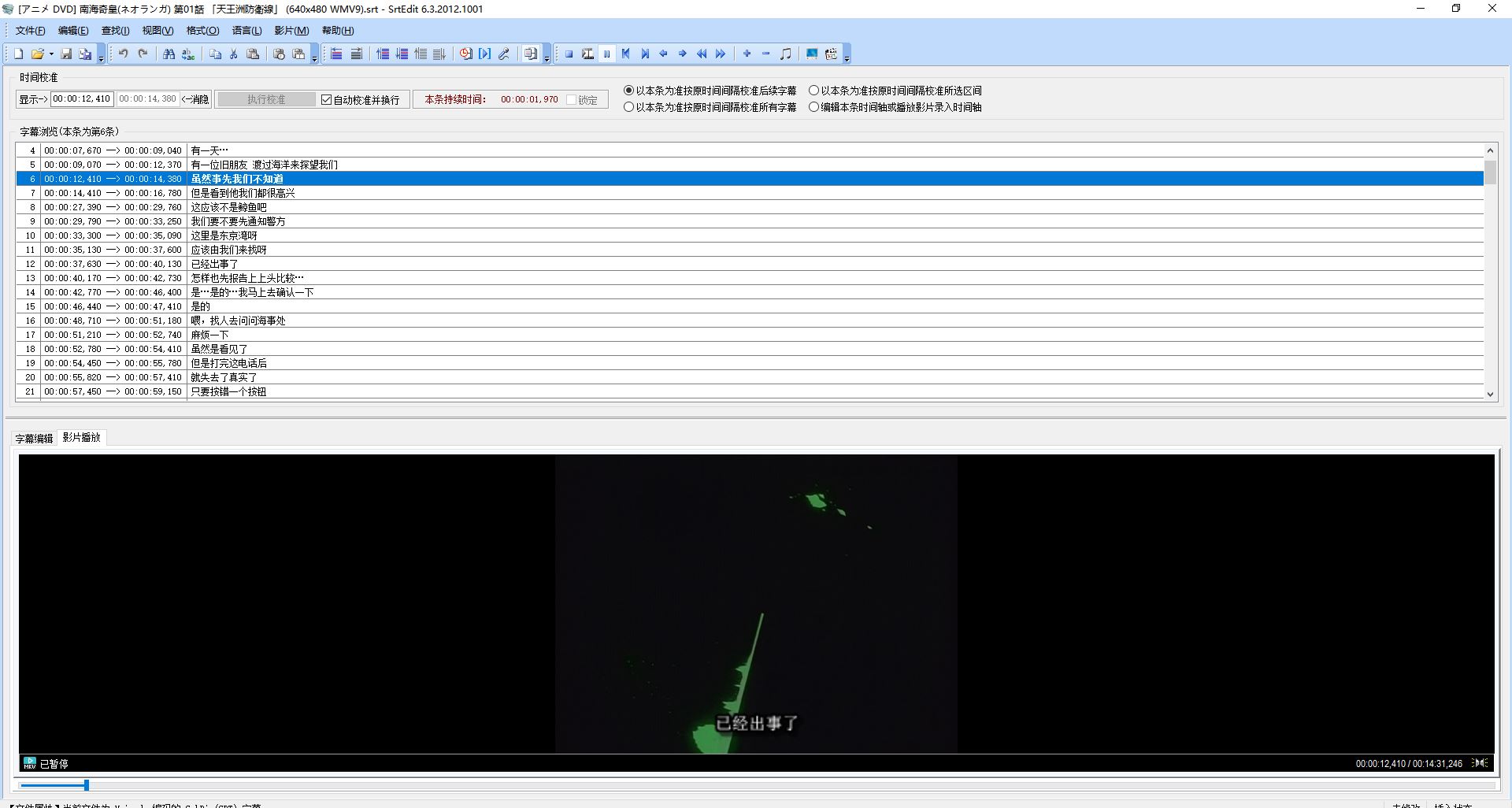Expand the playback toolbar overflow arrow
The height and width of the screenshot is (808, 1512).
point(847,57)
